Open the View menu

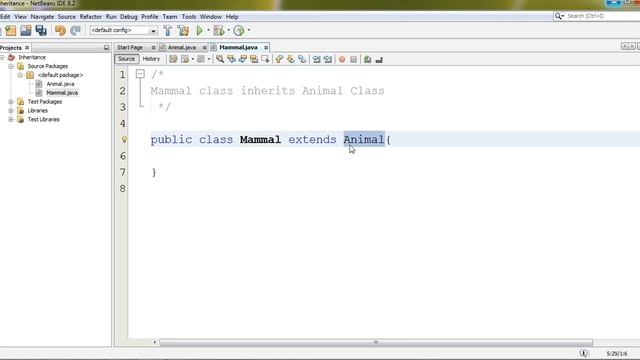click(x=20, y=17)
